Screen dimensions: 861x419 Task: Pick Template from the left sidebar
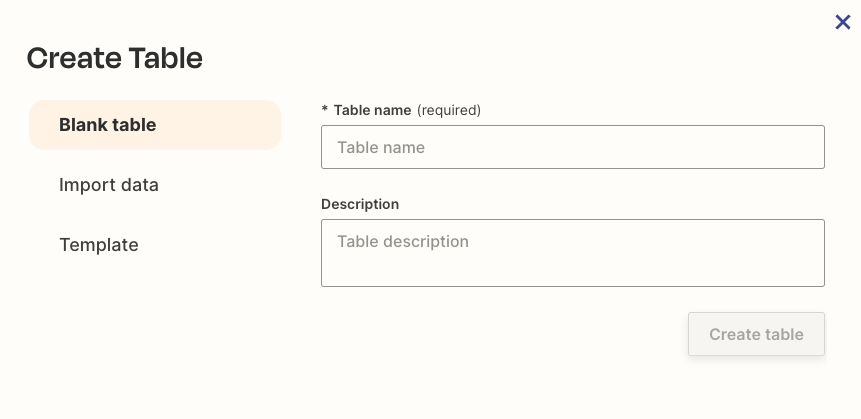[x=99, y=245]
